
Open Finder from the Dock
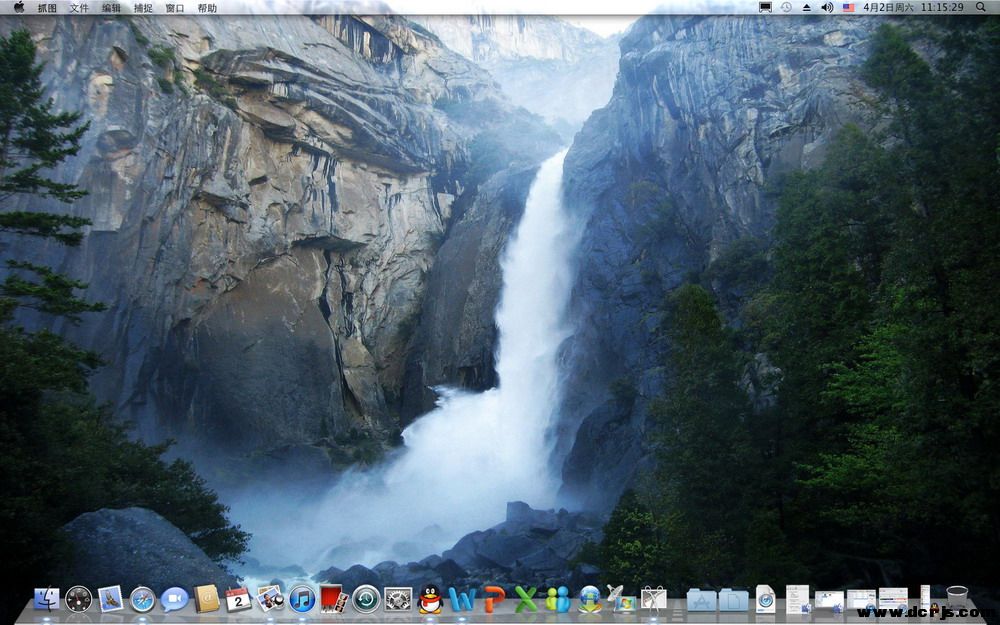tap(46, 599)
